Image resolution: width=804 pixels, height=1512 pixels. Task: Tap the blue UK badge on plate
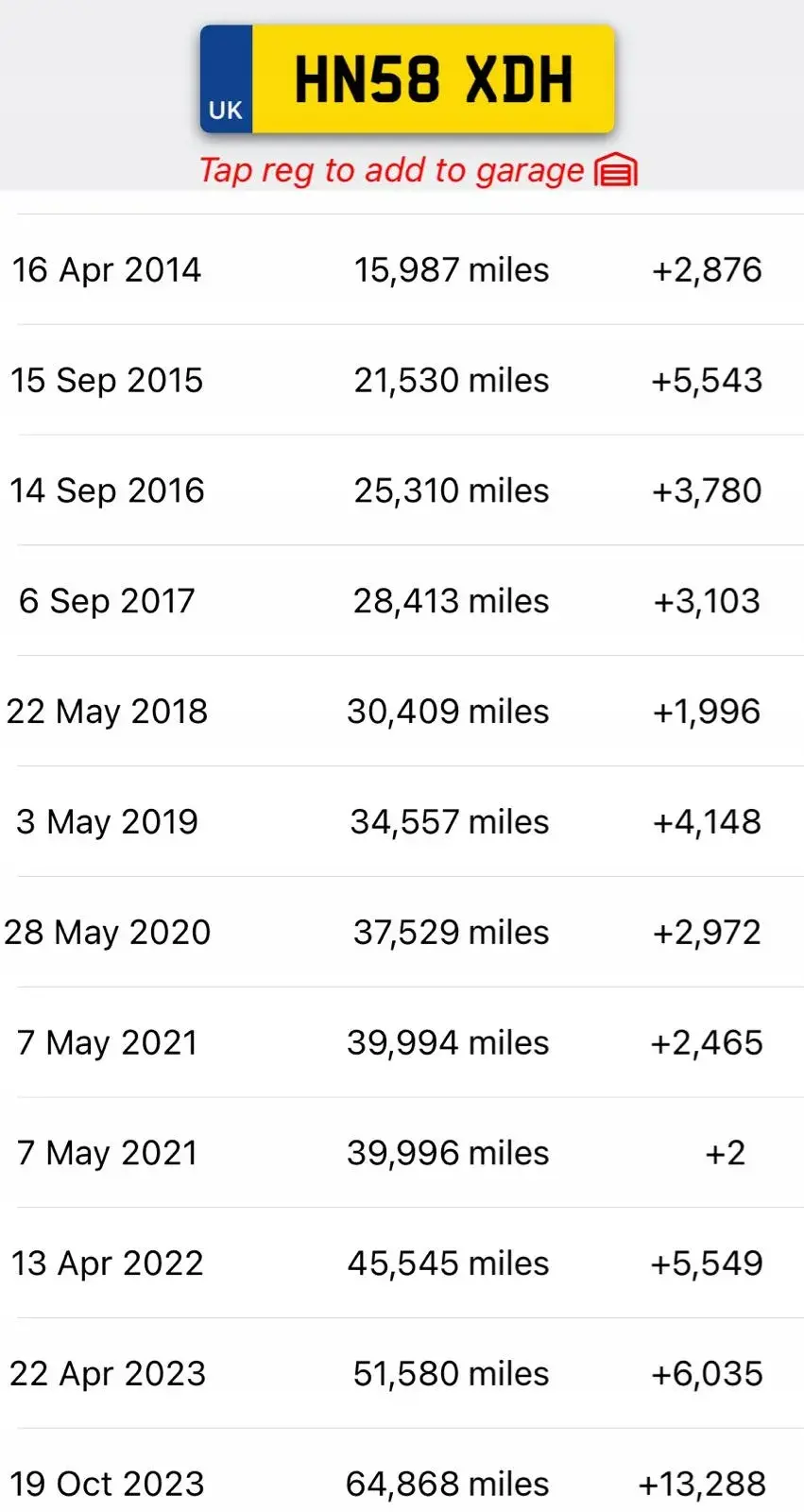pyautogui.click(x=226, y=80)
